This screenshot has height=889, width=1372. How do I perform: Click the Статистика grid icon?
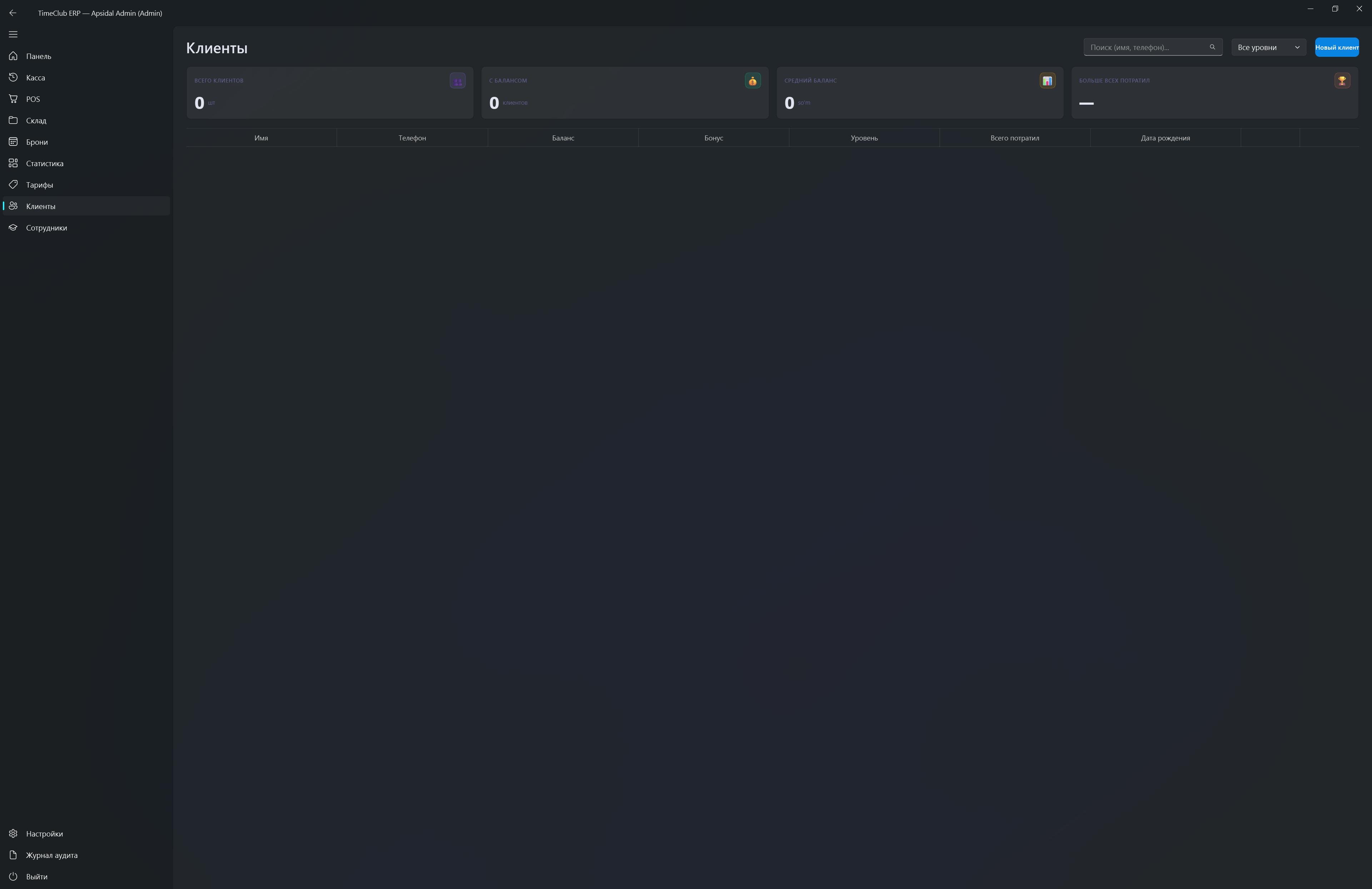[x=13, y=163]
